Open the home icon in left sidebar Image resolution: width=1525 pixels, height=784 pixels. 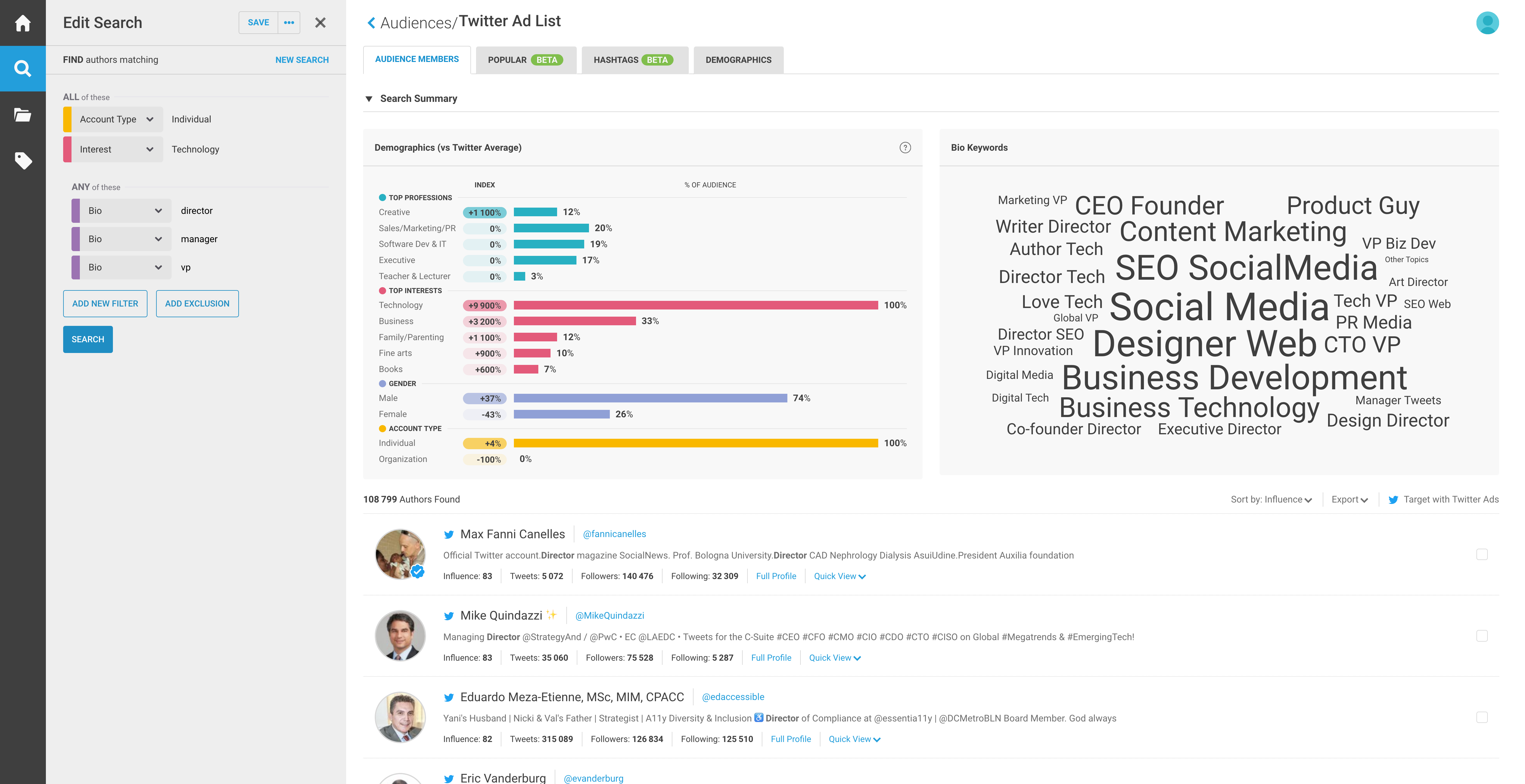23,23
